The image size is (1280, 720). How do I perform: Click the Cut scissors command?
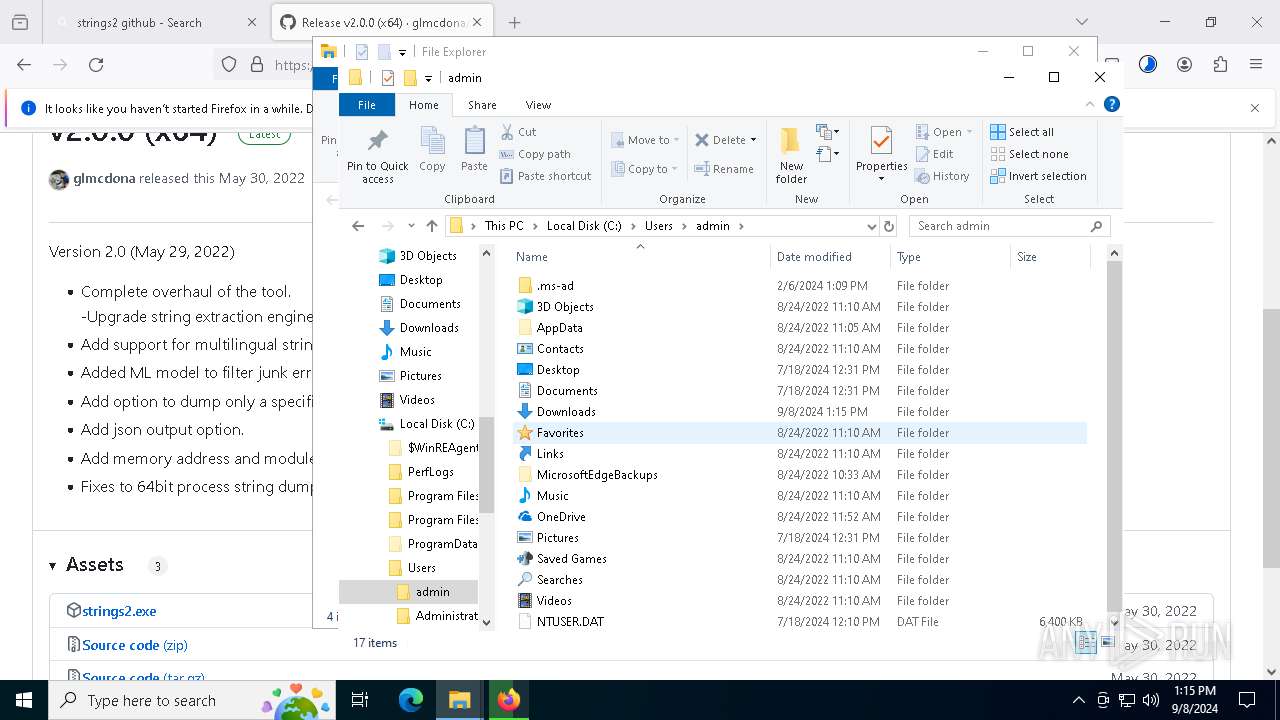tap(519, 132)
